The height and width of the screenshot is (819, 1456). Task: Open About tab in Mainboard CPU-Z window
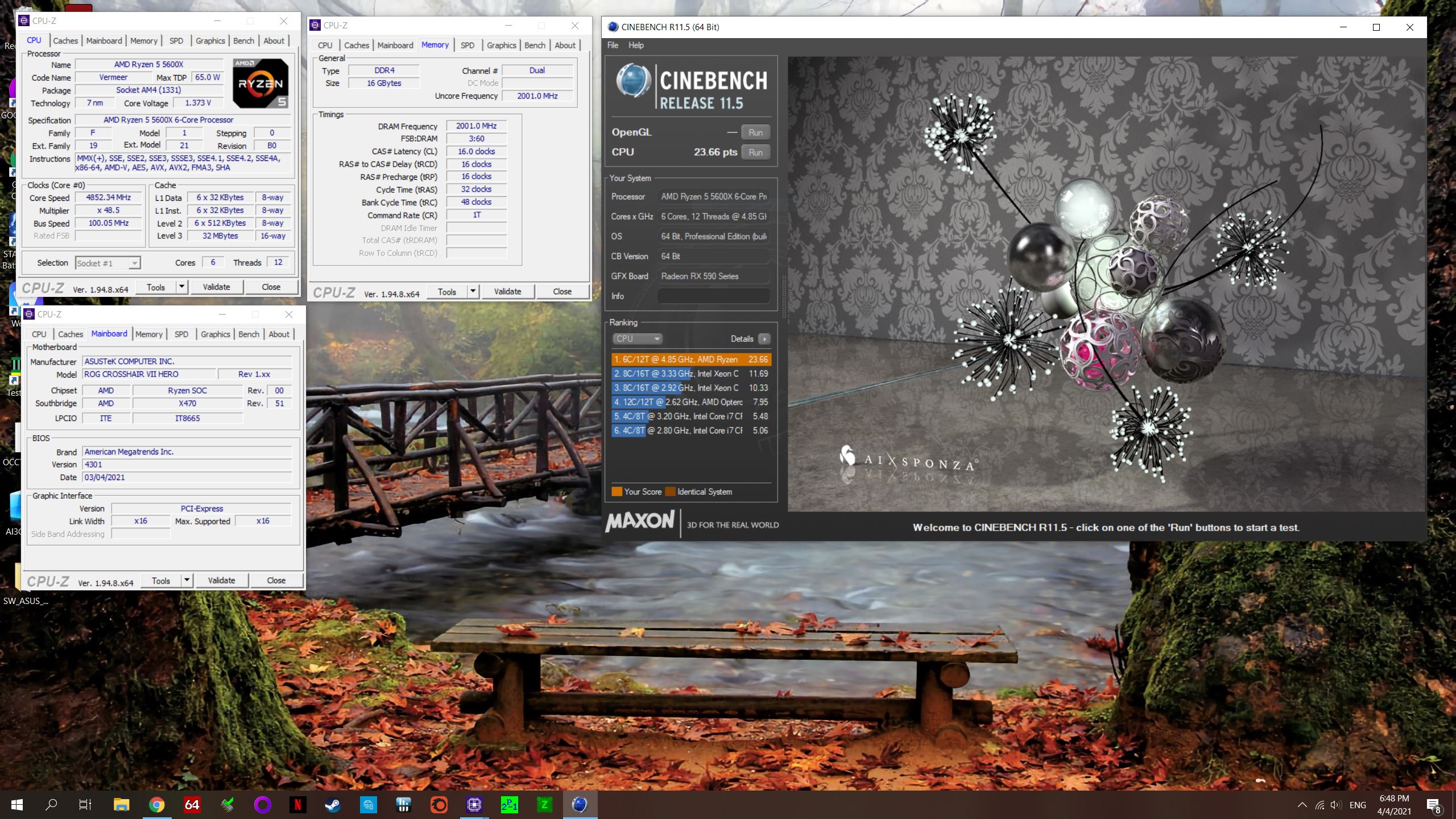point(279,334)
